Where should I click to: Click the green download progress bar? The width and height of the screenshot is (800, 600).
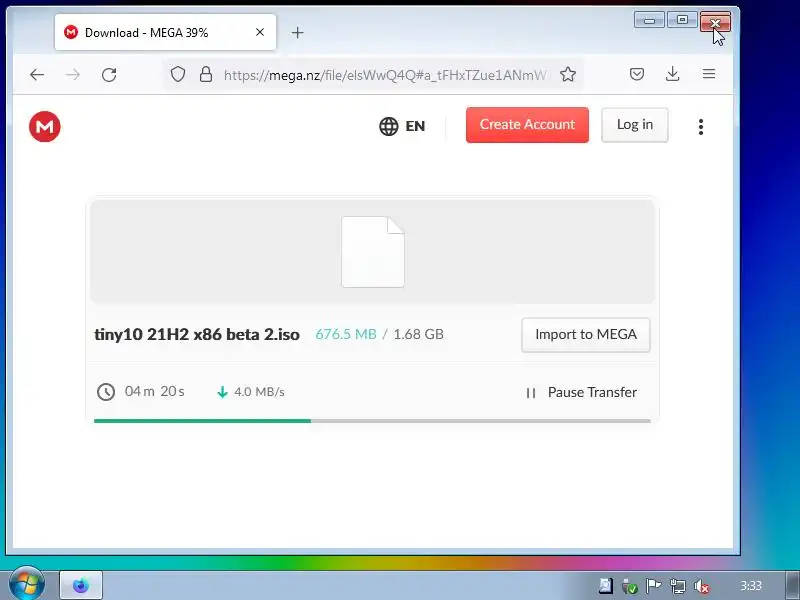point(202,421)
